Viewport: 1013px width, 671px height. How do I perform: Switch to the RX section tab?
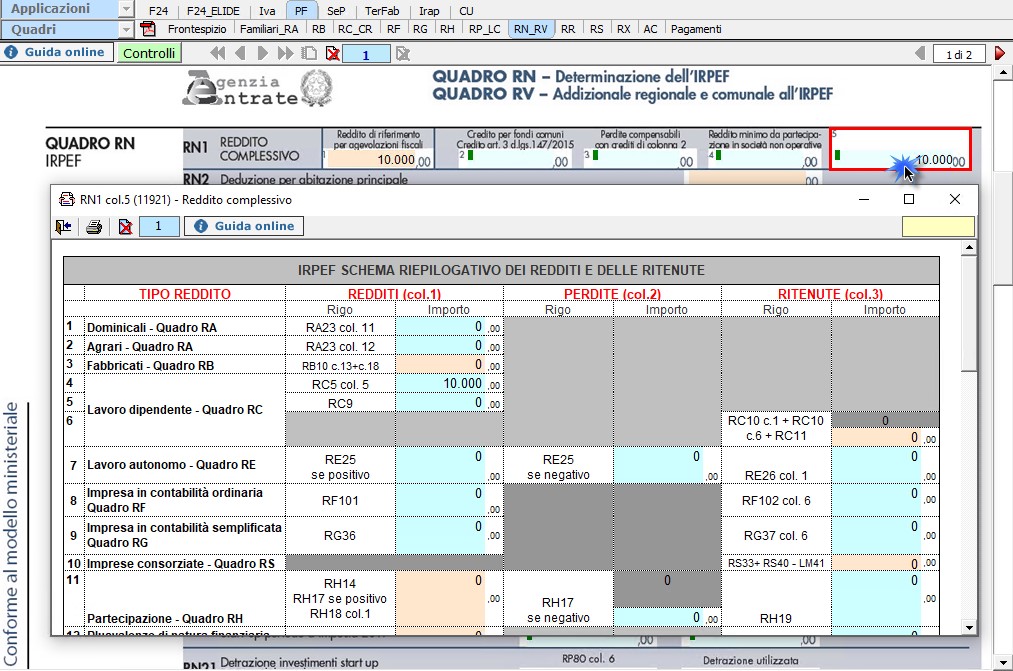click(623, 29)
